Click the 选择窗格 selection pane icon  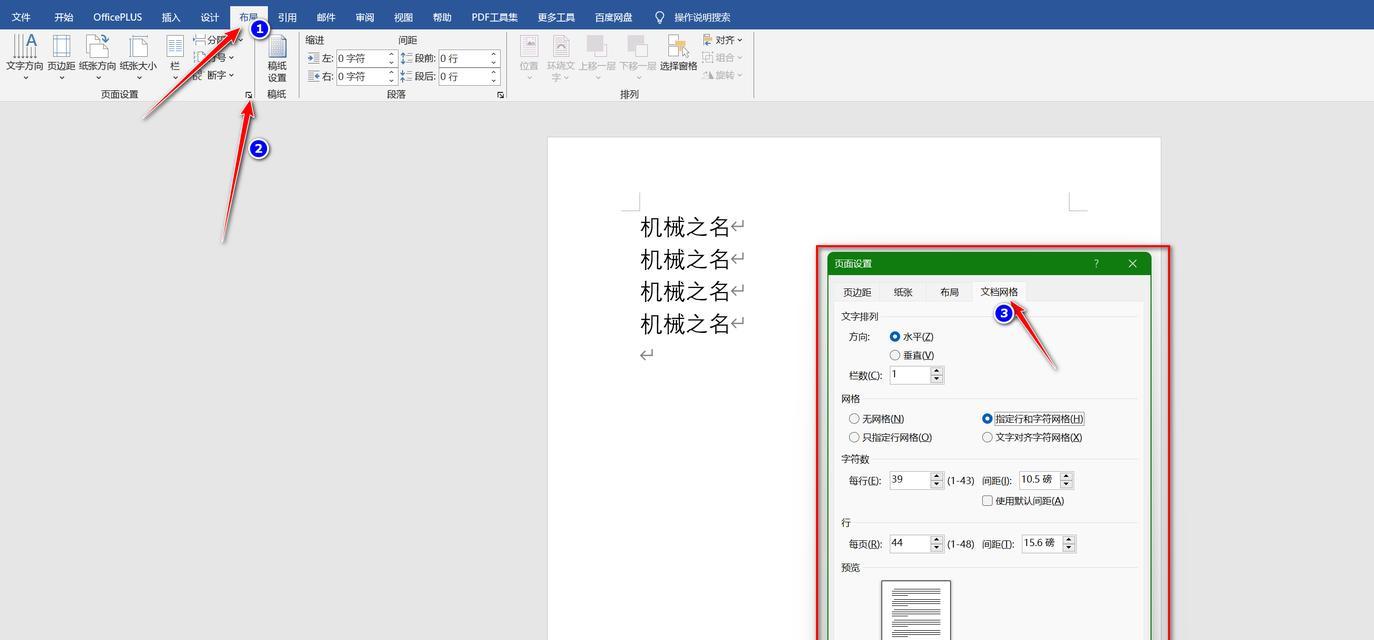[678, 46]
